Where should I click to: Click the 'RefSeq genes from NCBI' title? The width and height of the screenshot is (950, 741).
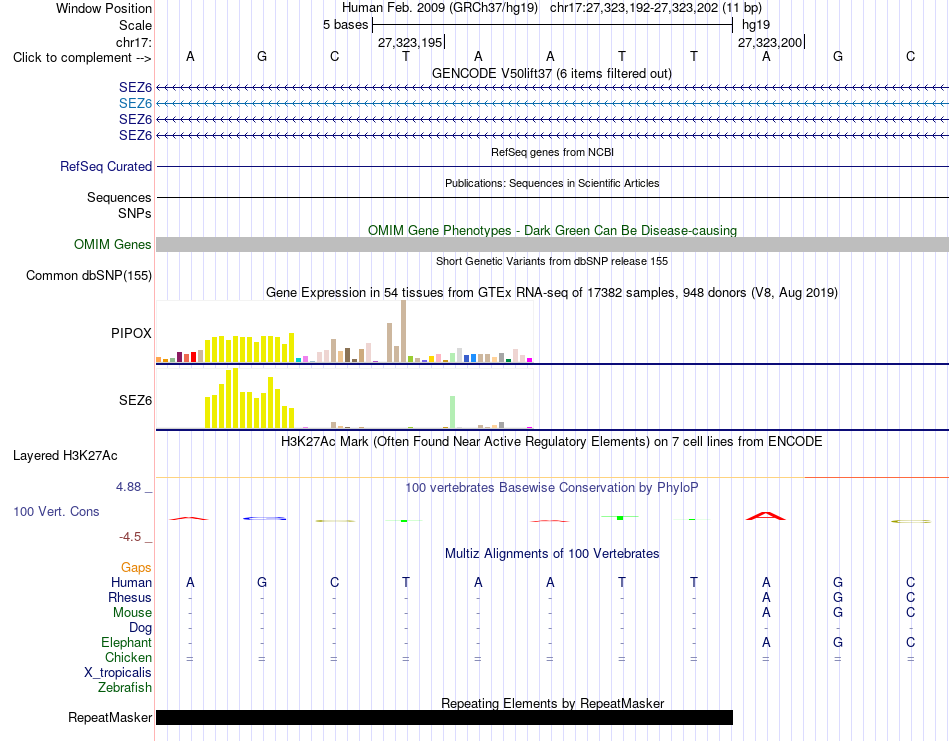pos(552,152)
